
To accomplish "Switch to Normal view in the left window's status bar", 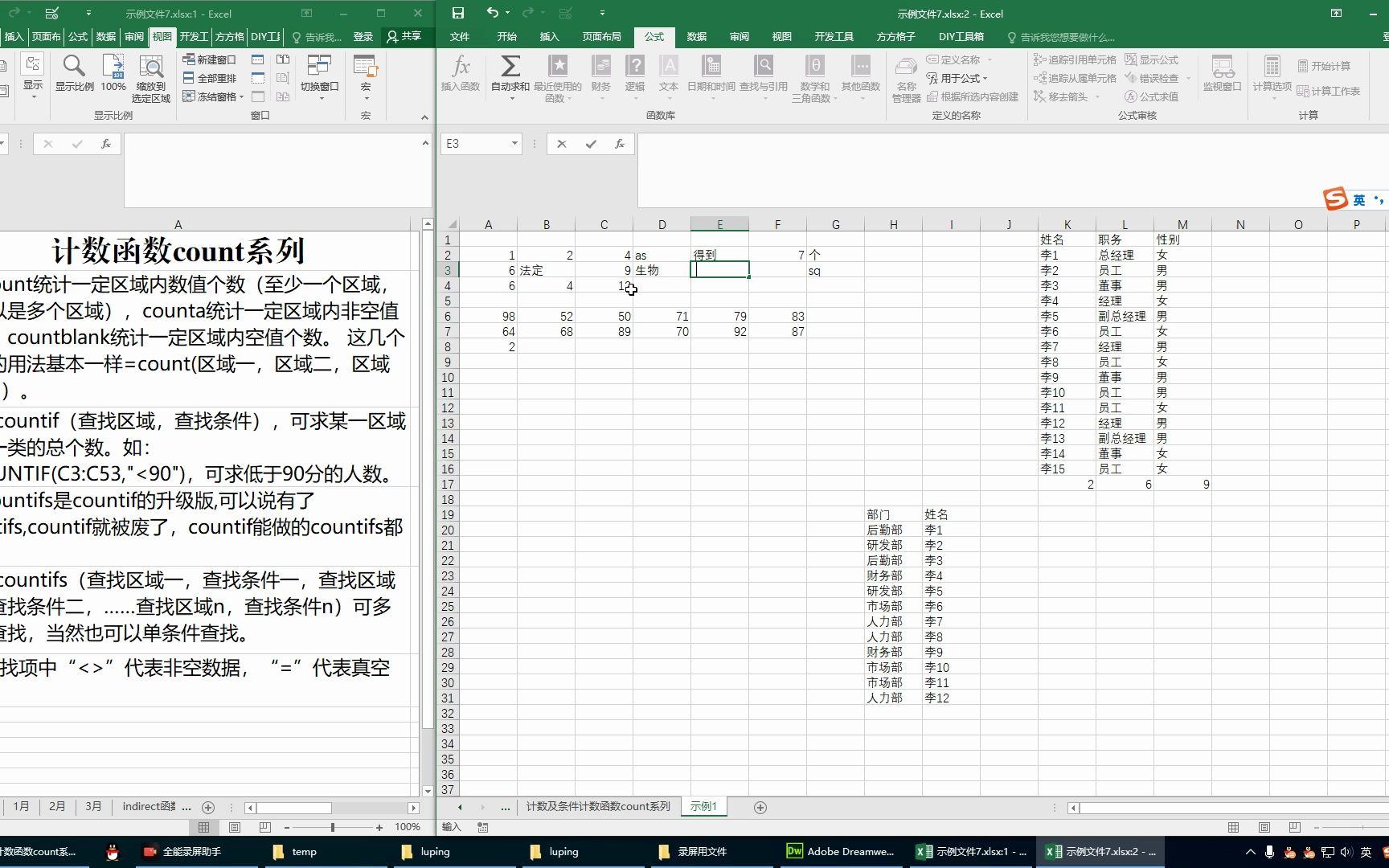I will click(x=204, y=827).
